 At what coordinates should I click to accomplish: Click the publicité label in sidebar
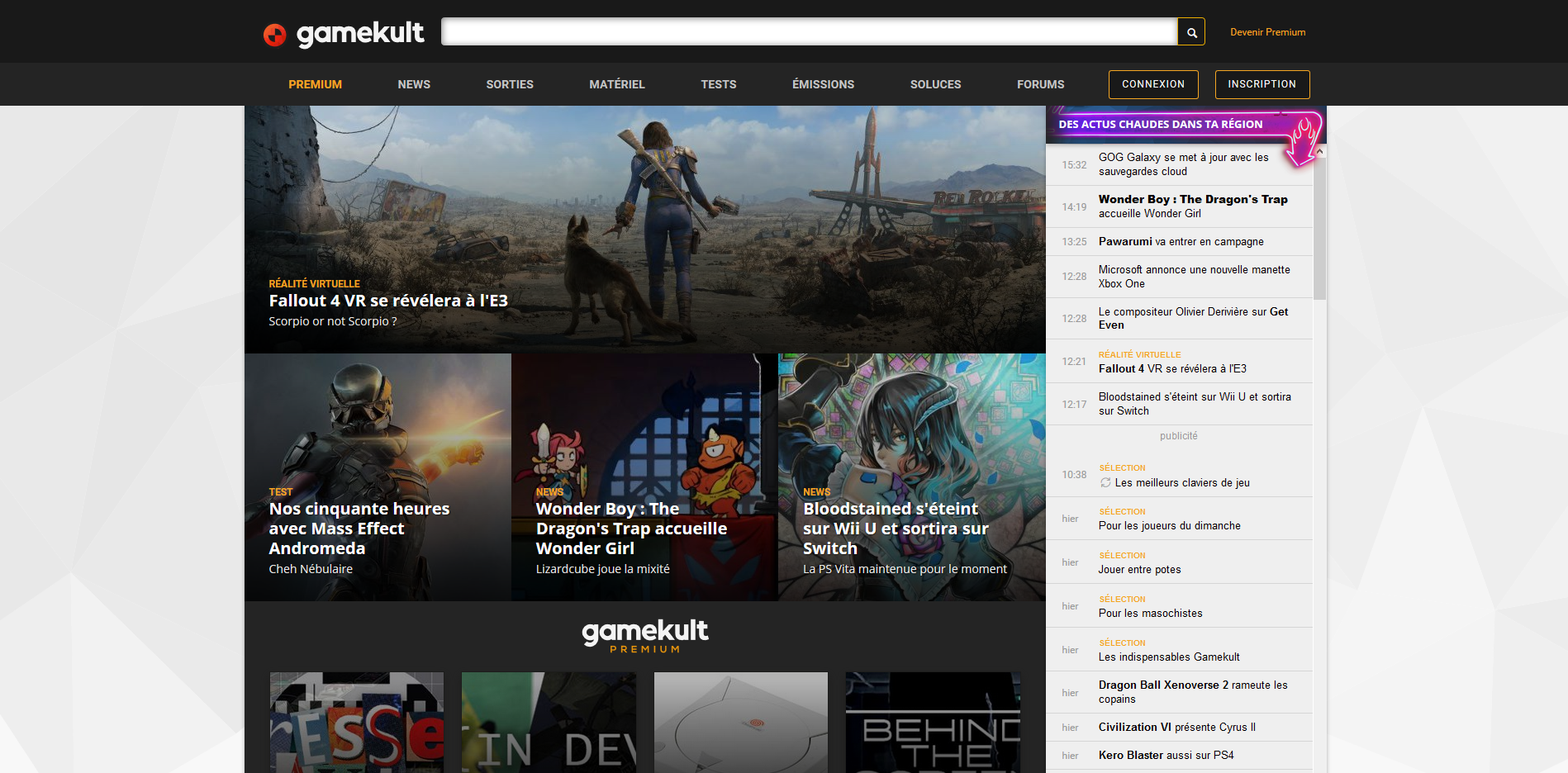1178,436
